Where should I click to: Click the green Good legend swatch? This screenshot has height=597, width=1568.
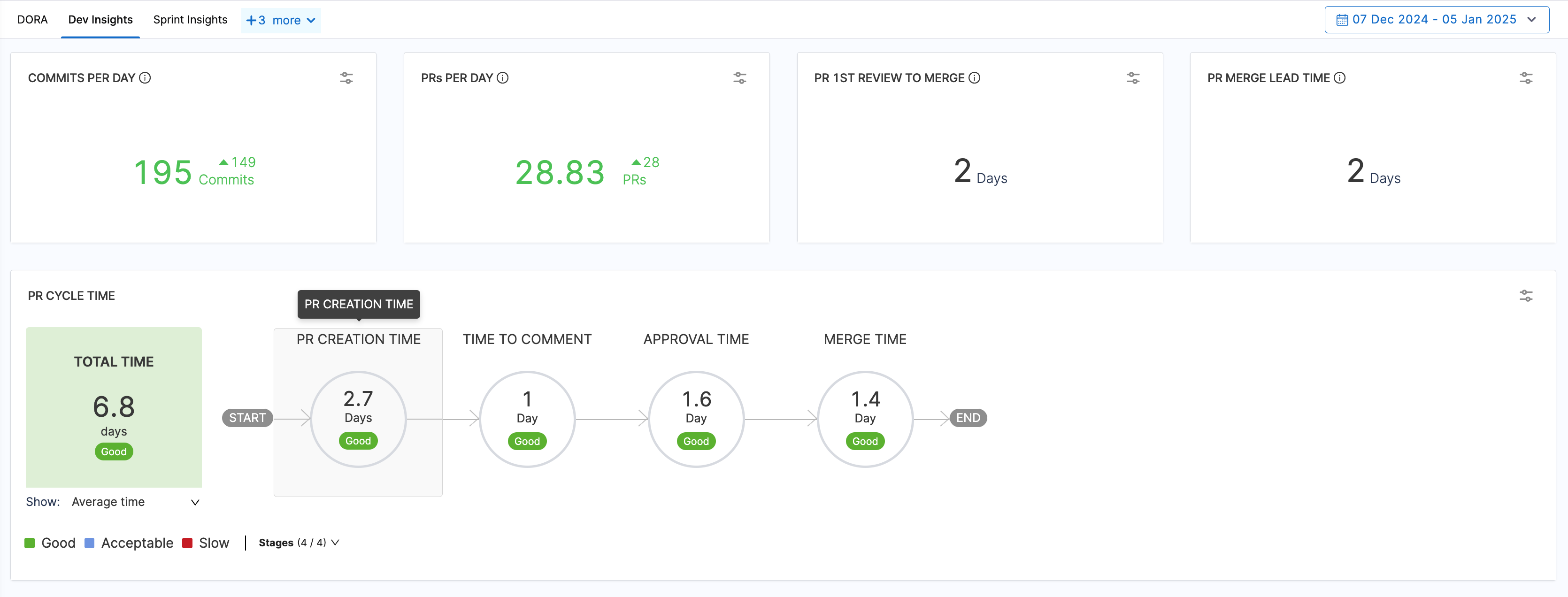29,543
